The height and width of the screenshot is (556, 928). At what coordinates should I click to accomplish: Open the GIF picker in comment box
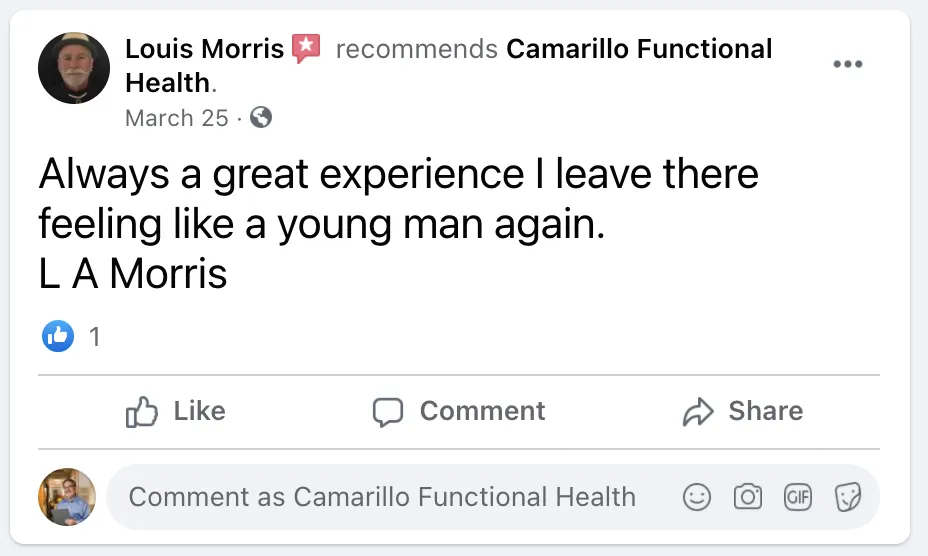[797, 497]
